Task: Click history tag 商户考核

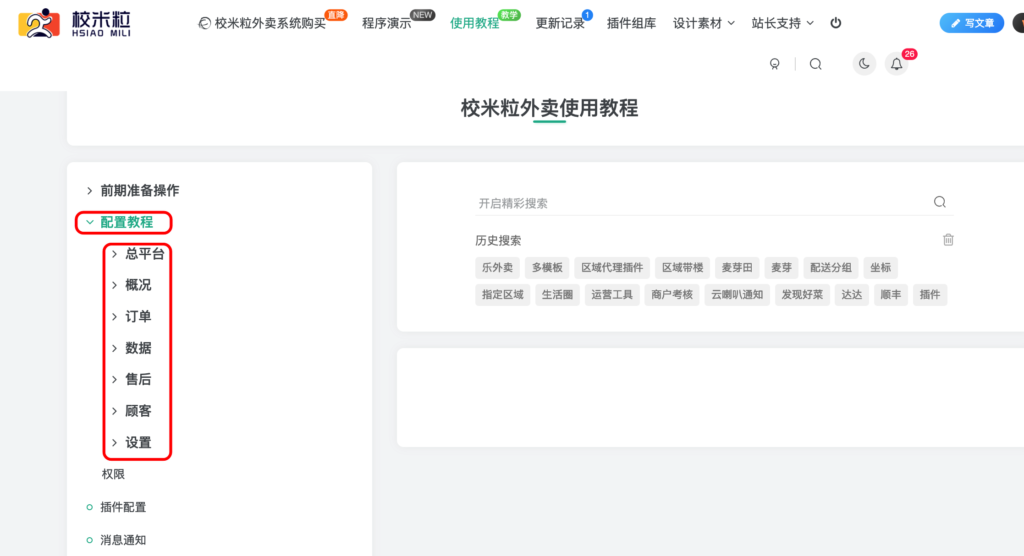Action: [x=671, y=295]
